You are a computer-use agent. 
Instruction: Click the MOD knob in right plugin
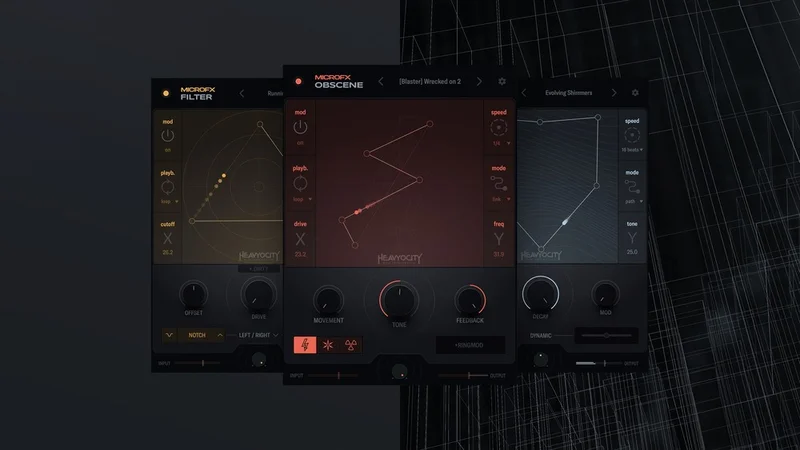605,294
